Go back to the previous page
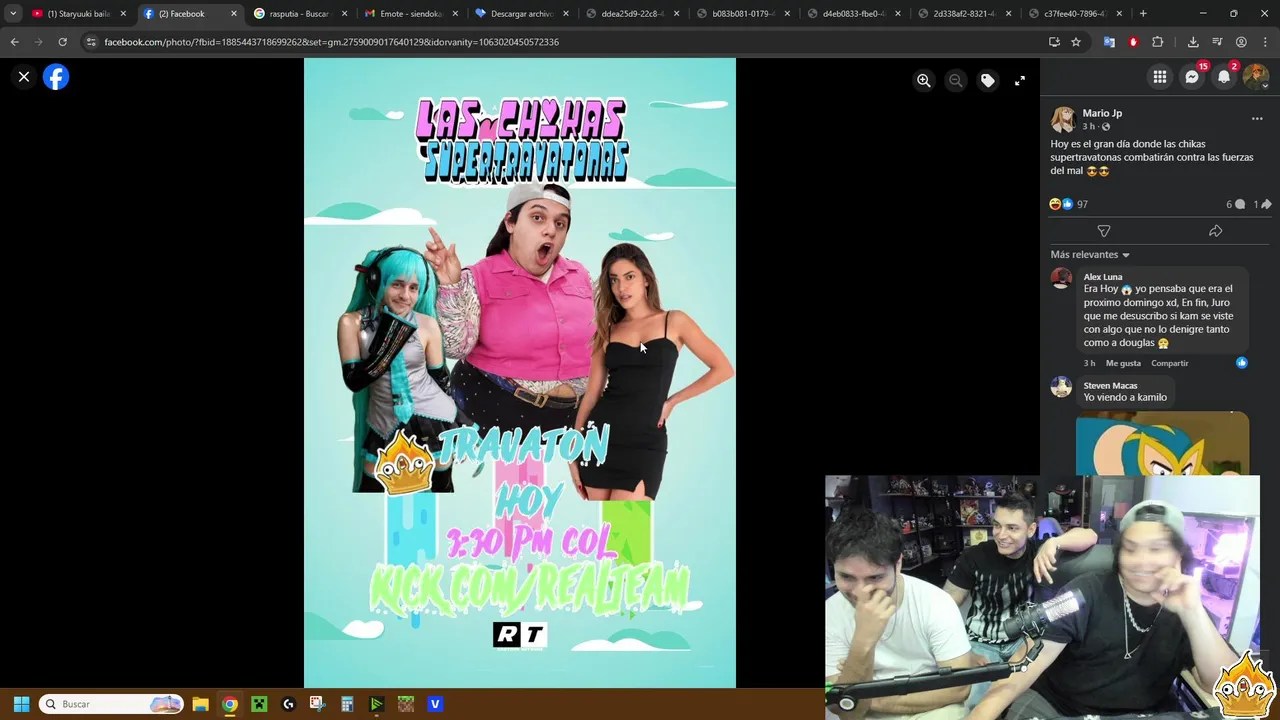 [14, 42]
